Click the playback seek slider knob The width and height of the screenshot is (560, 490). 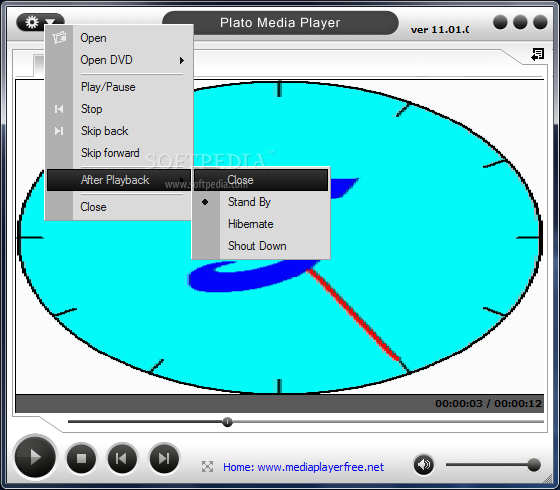(227, 422)
